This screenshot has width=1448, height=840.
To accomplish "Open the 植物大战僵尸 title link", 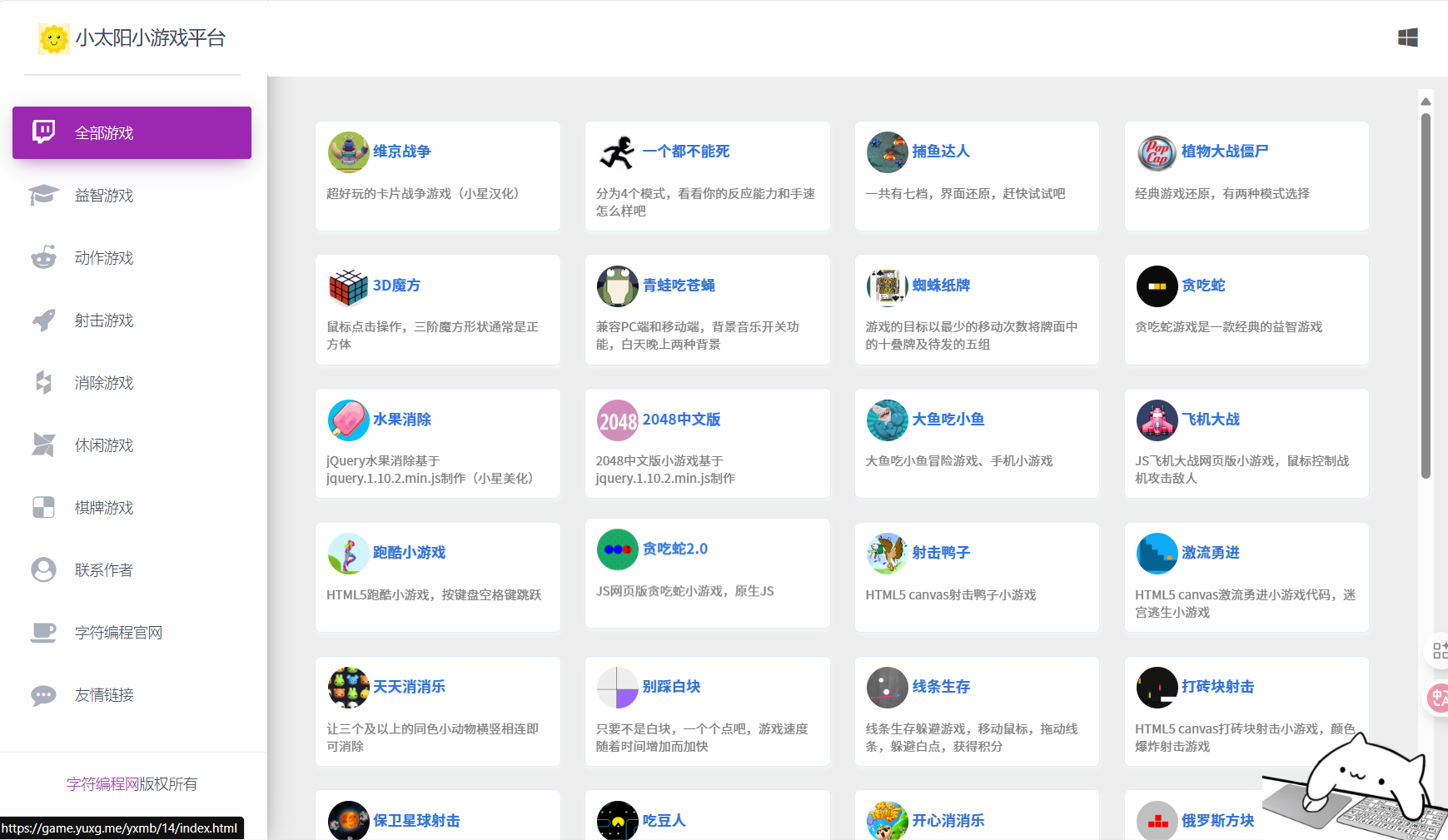I will point(1225,152).
